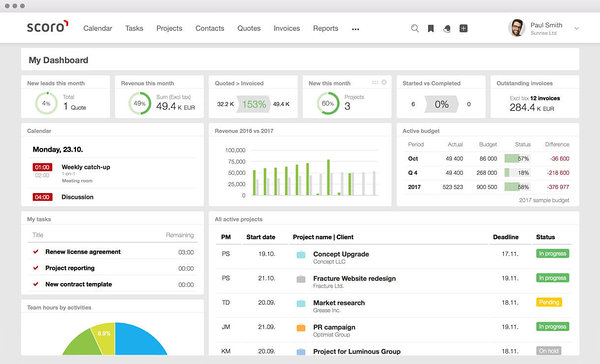
Task: Click the project icon for Project for Luminous Group
Action: point(301,352)
